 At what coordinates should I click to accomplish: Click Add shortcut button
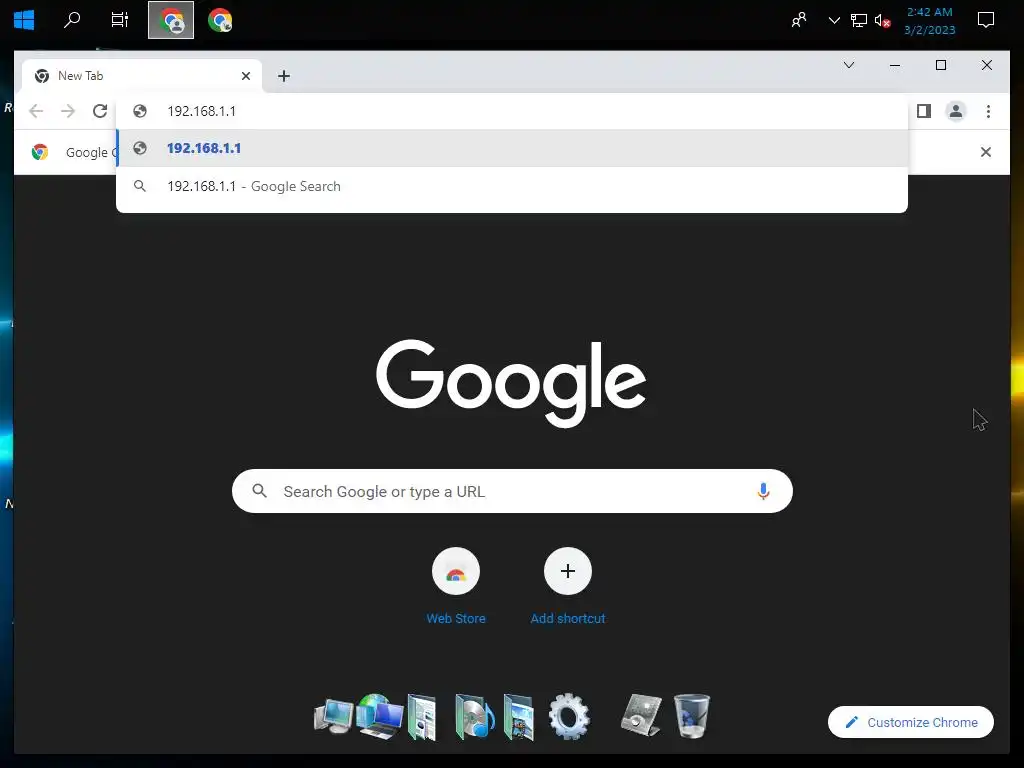568,586
